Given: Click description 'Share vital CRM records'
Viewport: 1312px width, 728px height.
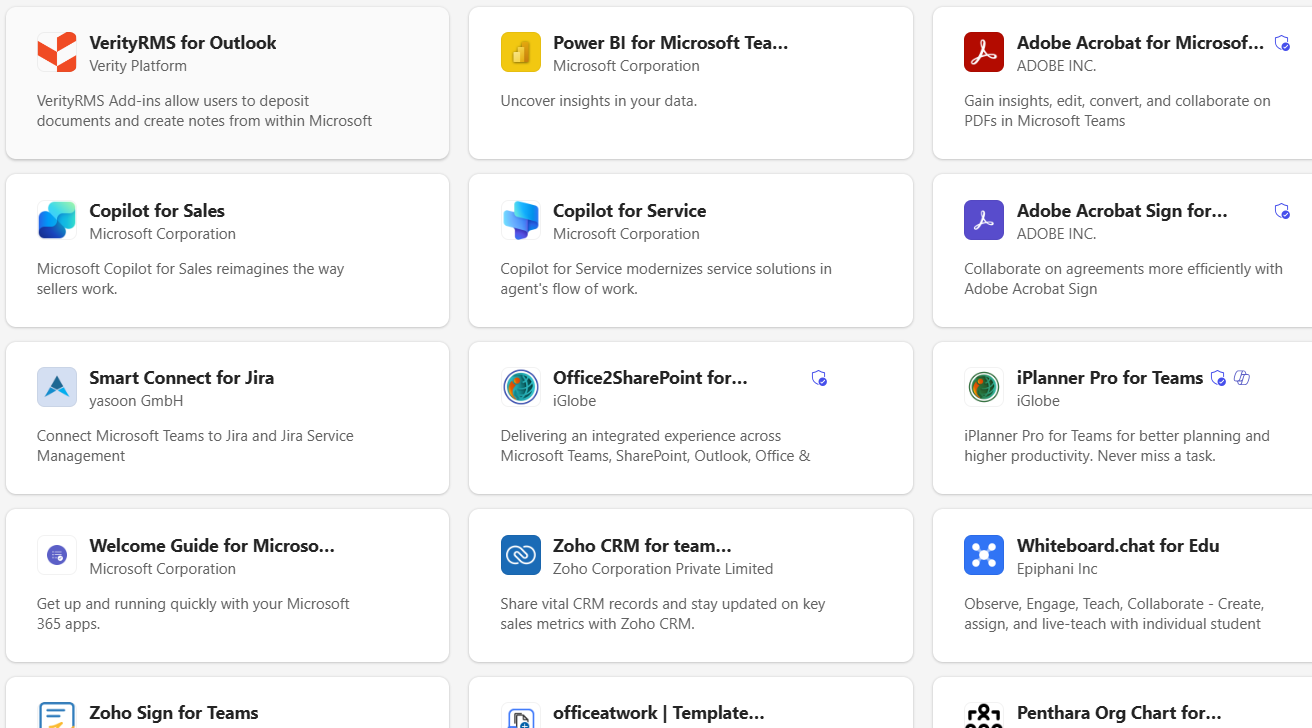Looking at the screenshot, I should click(x=663, y=614).
